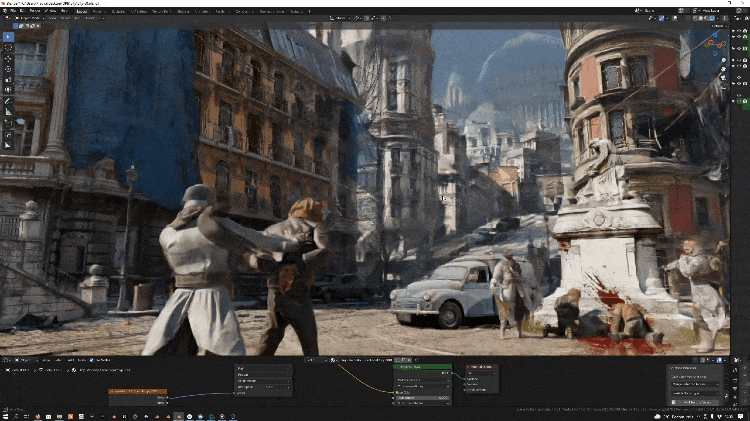Screen dimensions: 750x421
Task: Click the zoom view magnifier gizmo icon
Action: [x=724, y=61]
